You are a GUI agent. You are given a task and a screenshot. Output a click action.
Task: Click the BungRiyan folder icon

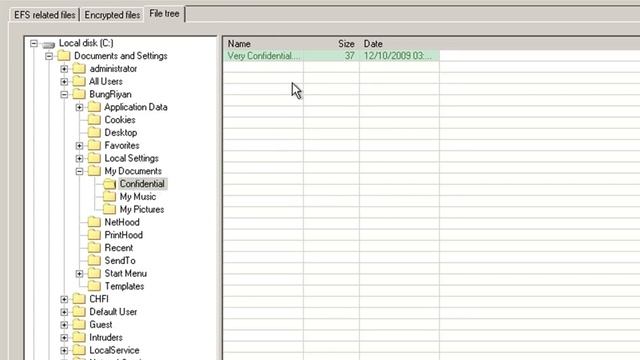pos(79,94)
